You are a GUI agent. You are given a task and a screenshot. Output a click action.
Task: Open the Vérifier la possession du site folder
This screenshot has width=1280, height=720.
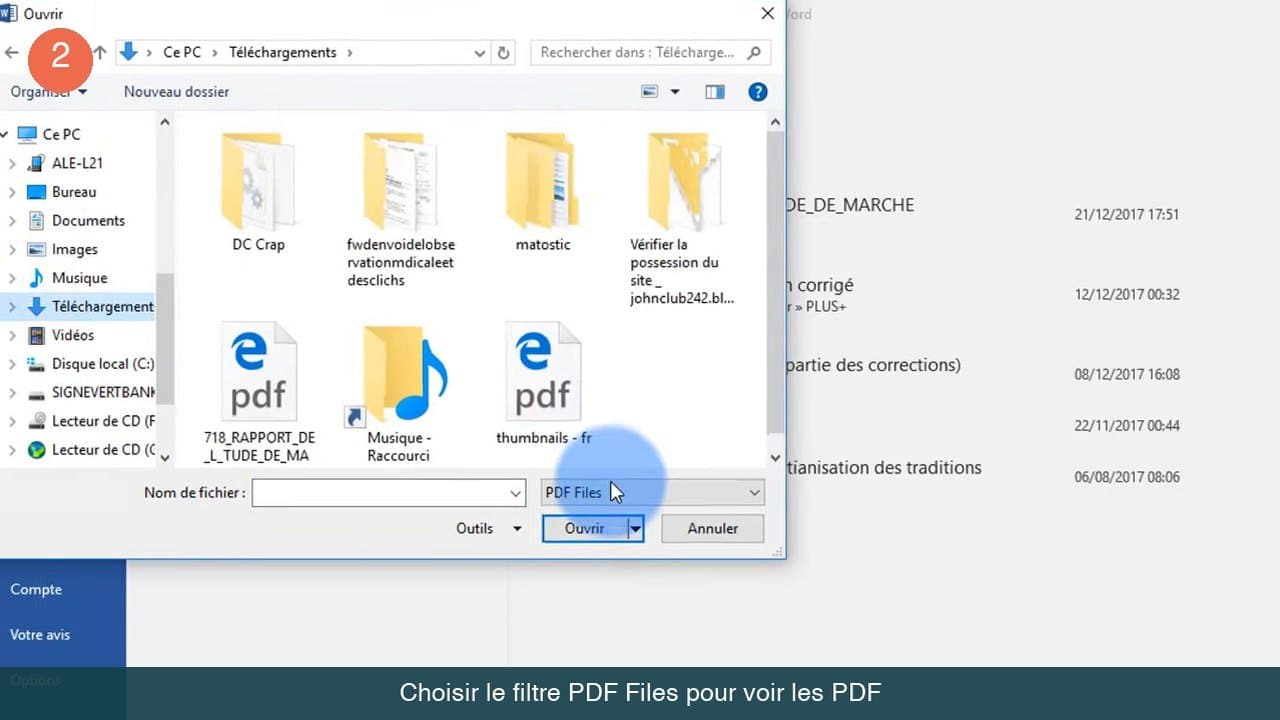(684, 218)
